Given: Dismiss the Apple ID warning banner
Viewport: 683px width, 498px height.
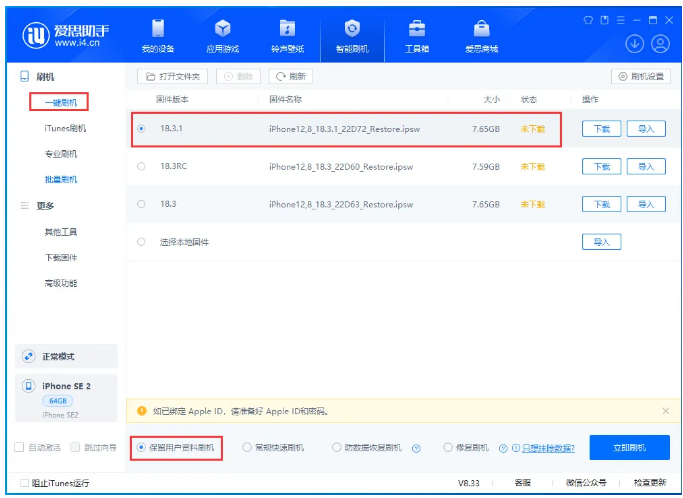Looking at the screenshot, I should click(666, 411).
